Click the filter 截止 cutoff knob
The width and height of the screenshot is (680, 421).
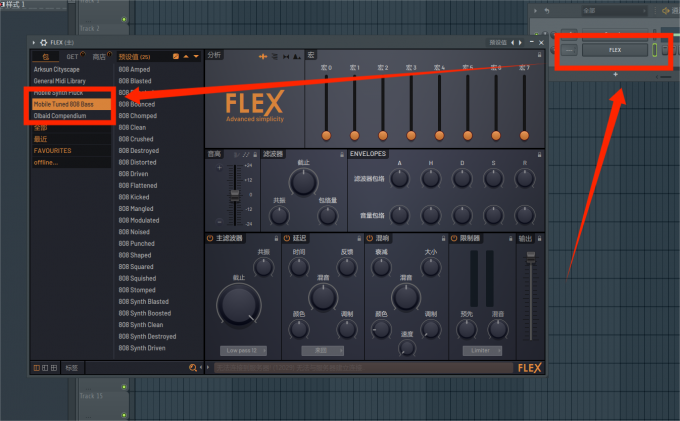[x=303, y=183]
